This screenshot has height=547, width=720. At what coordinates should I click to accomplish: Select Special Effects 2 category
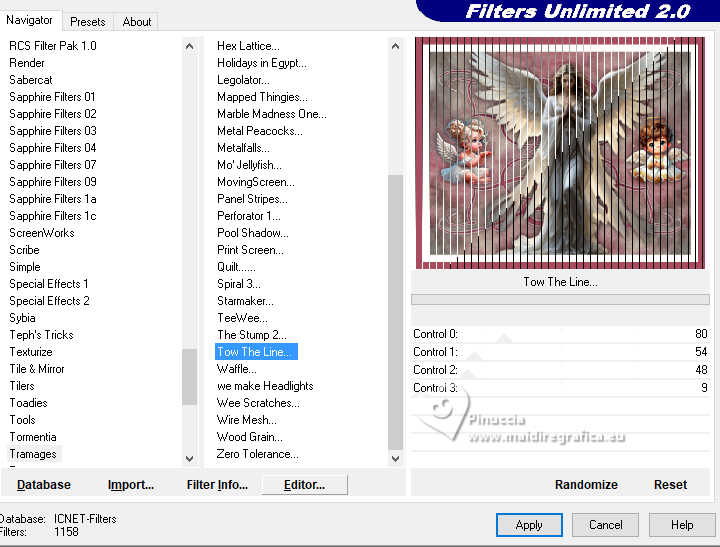(49, 301)
